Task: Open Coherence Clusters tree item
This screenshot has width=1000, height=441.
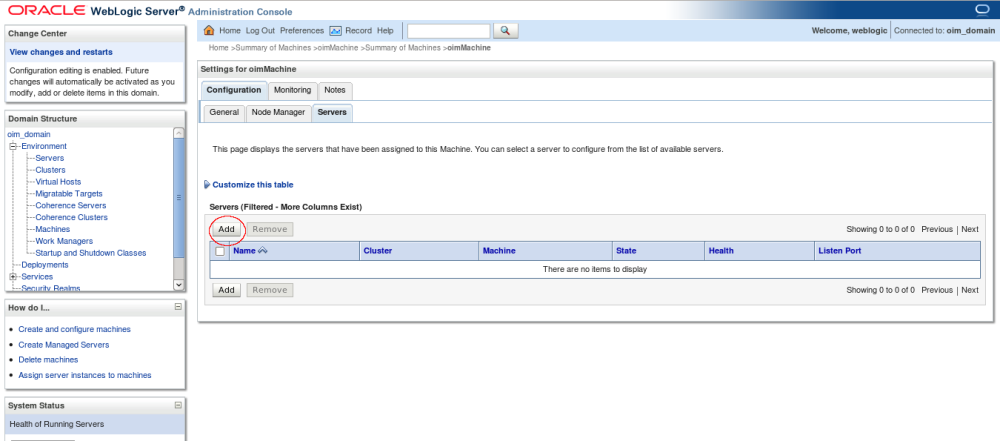Action: pos(71,217)
